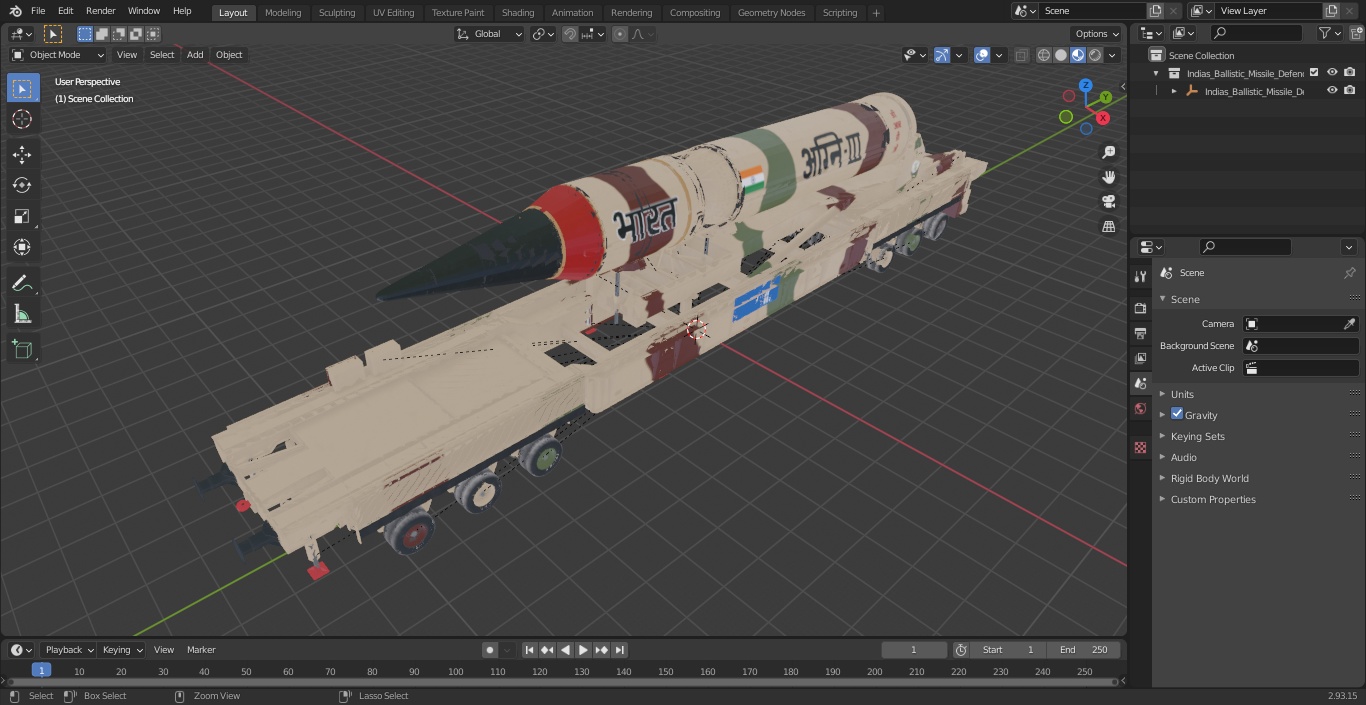Hide the Indias_Ballistic_Missile_De armature object eye icon
This screenshot has width=1366, height=705.
pos(1332,91)
